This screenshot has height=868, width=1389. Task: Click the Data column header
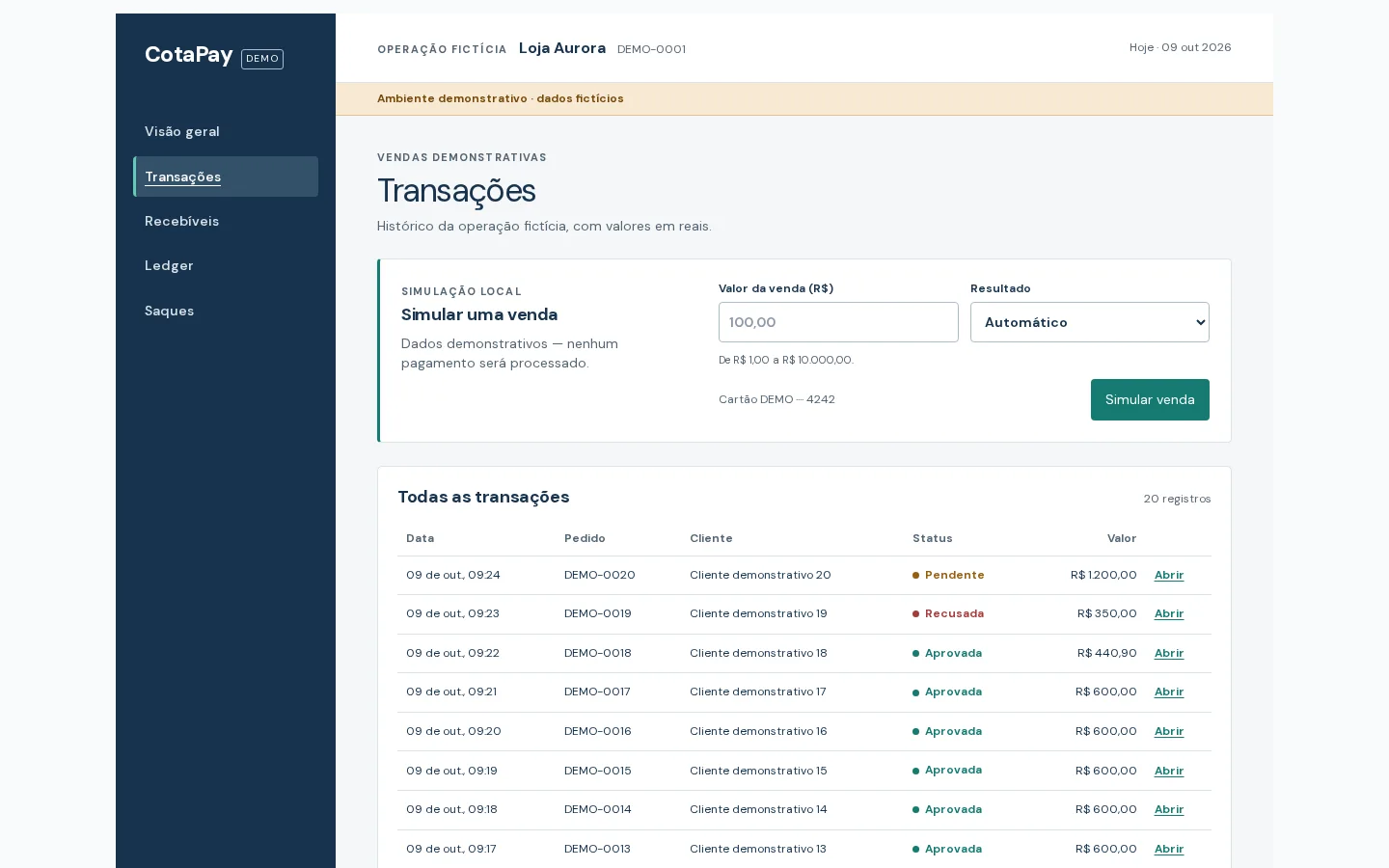pos(420,538)
